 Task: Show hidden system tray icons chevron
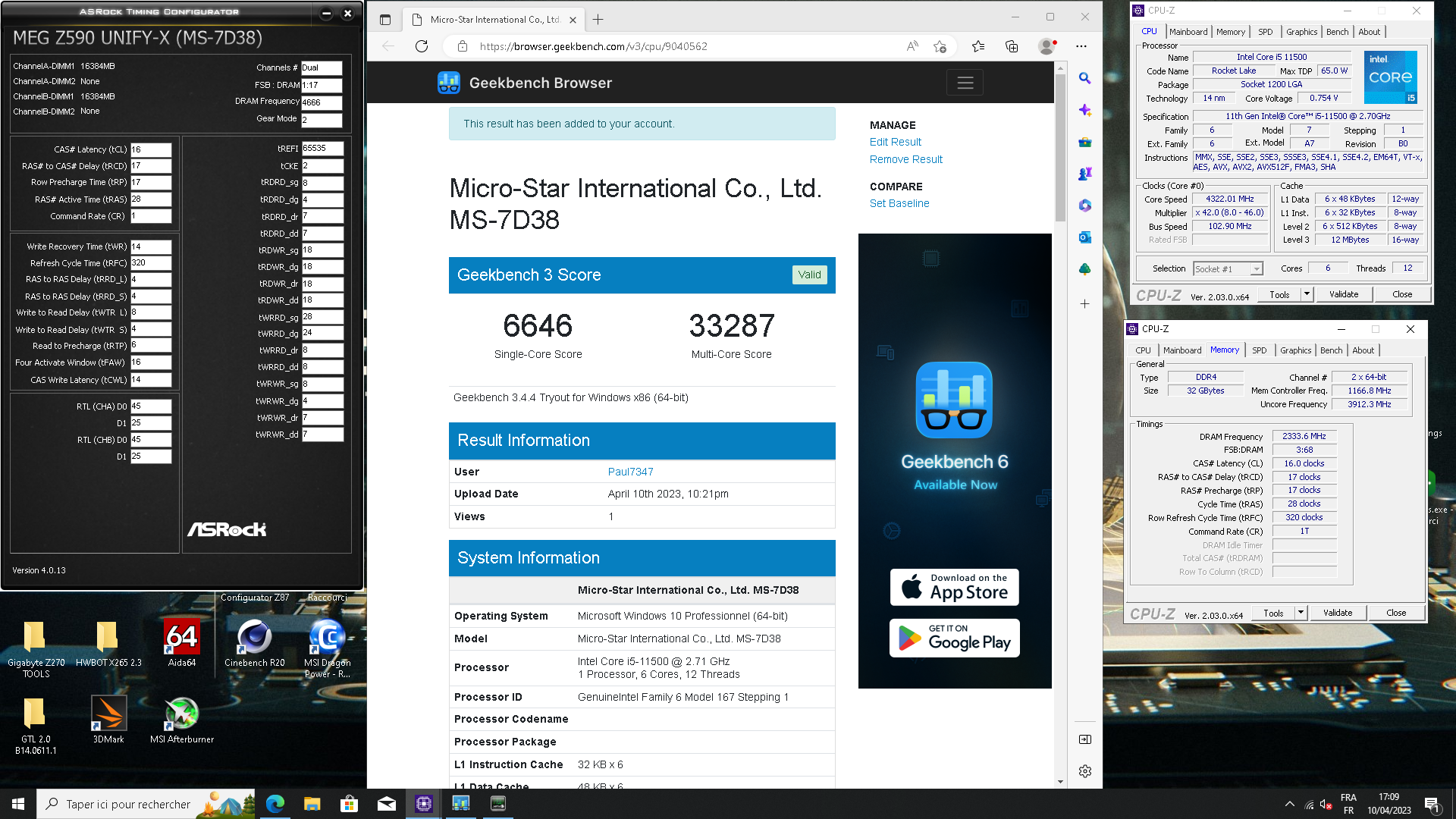click(x=1289, y=804)
